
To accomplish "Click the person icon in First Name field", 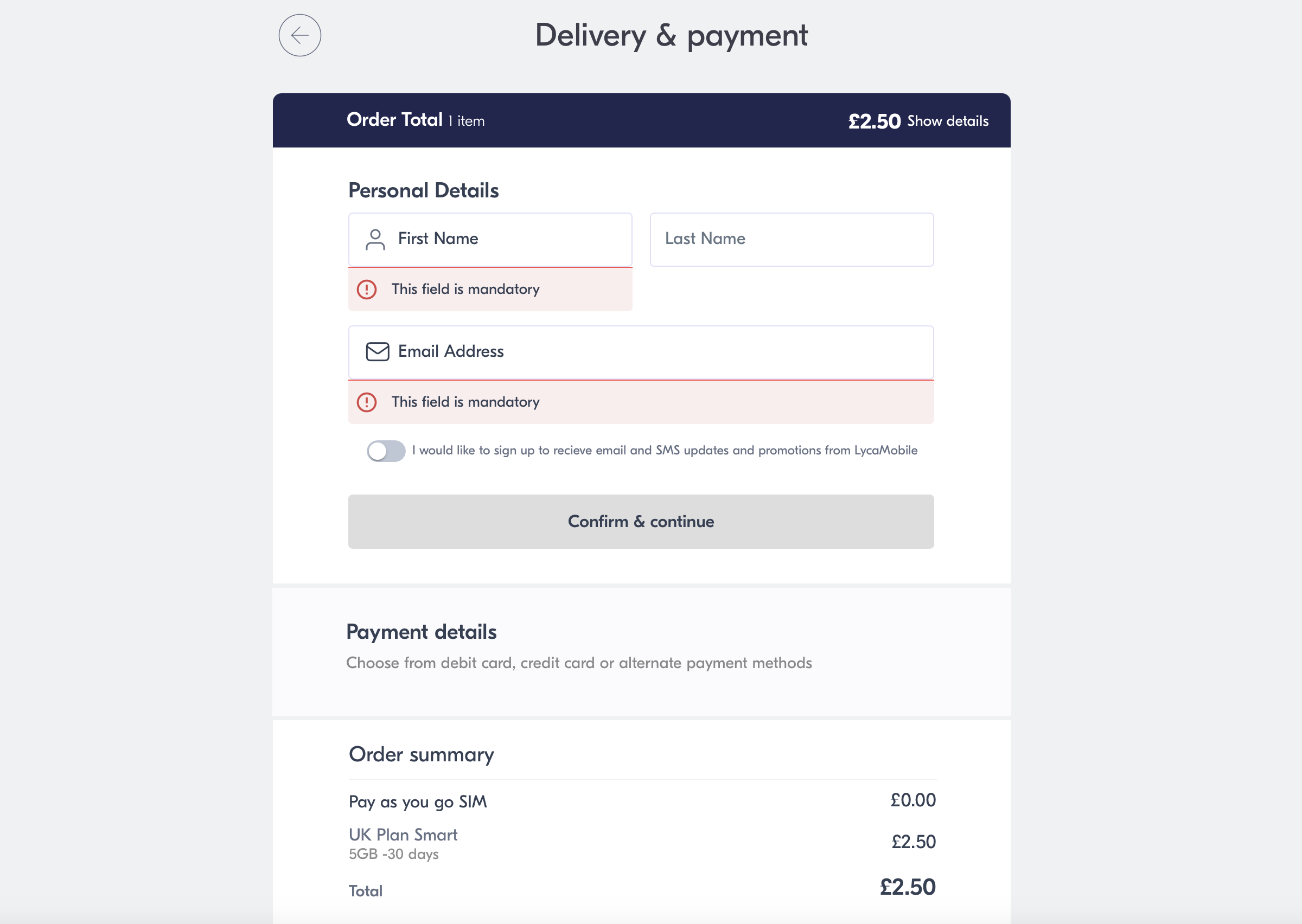I will [375, 240].
